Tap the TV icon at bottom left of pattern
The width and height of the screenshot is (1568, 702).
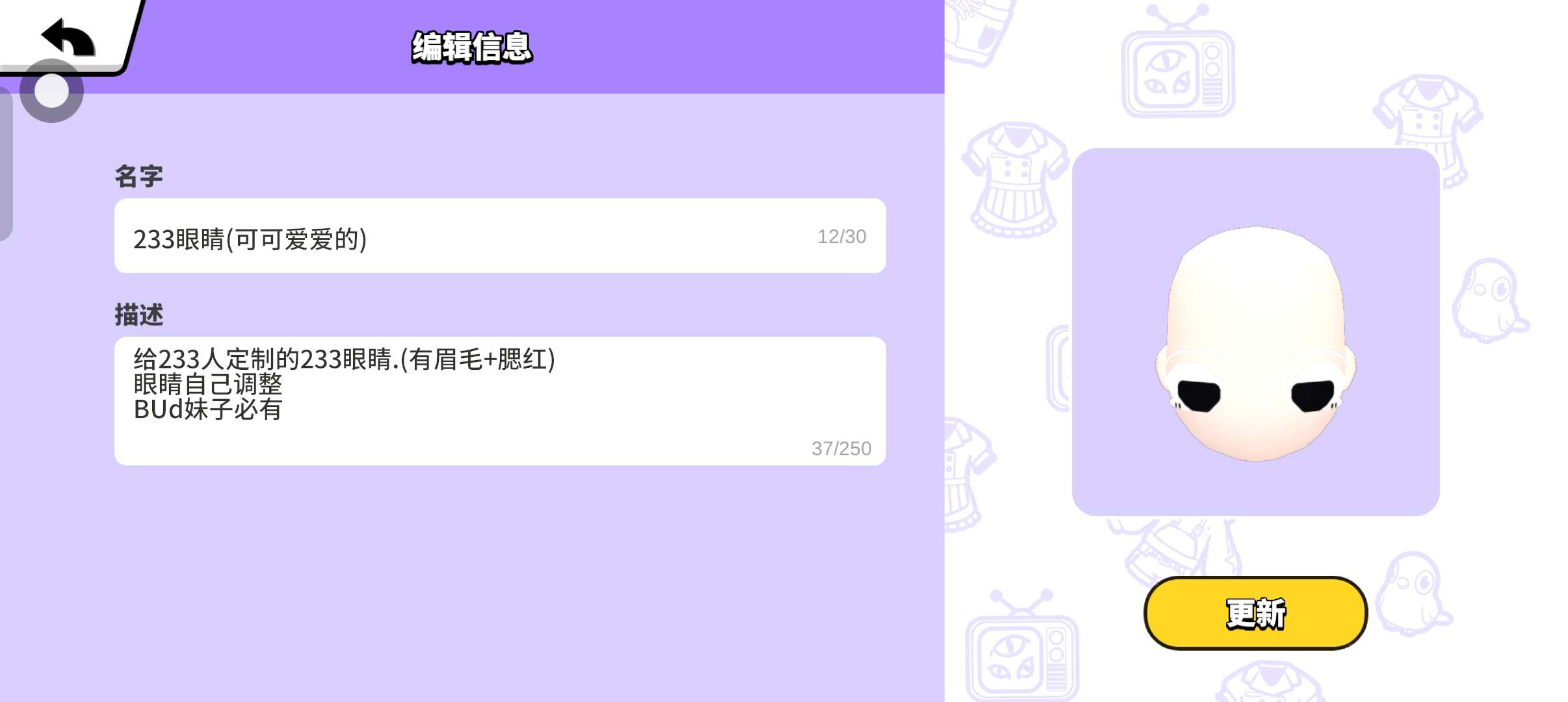click(1022, 645)
